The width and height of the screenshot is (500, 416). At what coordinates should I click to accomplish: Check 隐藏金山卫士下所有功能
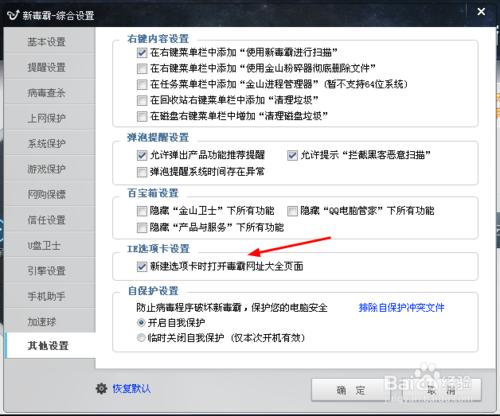[x=142, y=211]
